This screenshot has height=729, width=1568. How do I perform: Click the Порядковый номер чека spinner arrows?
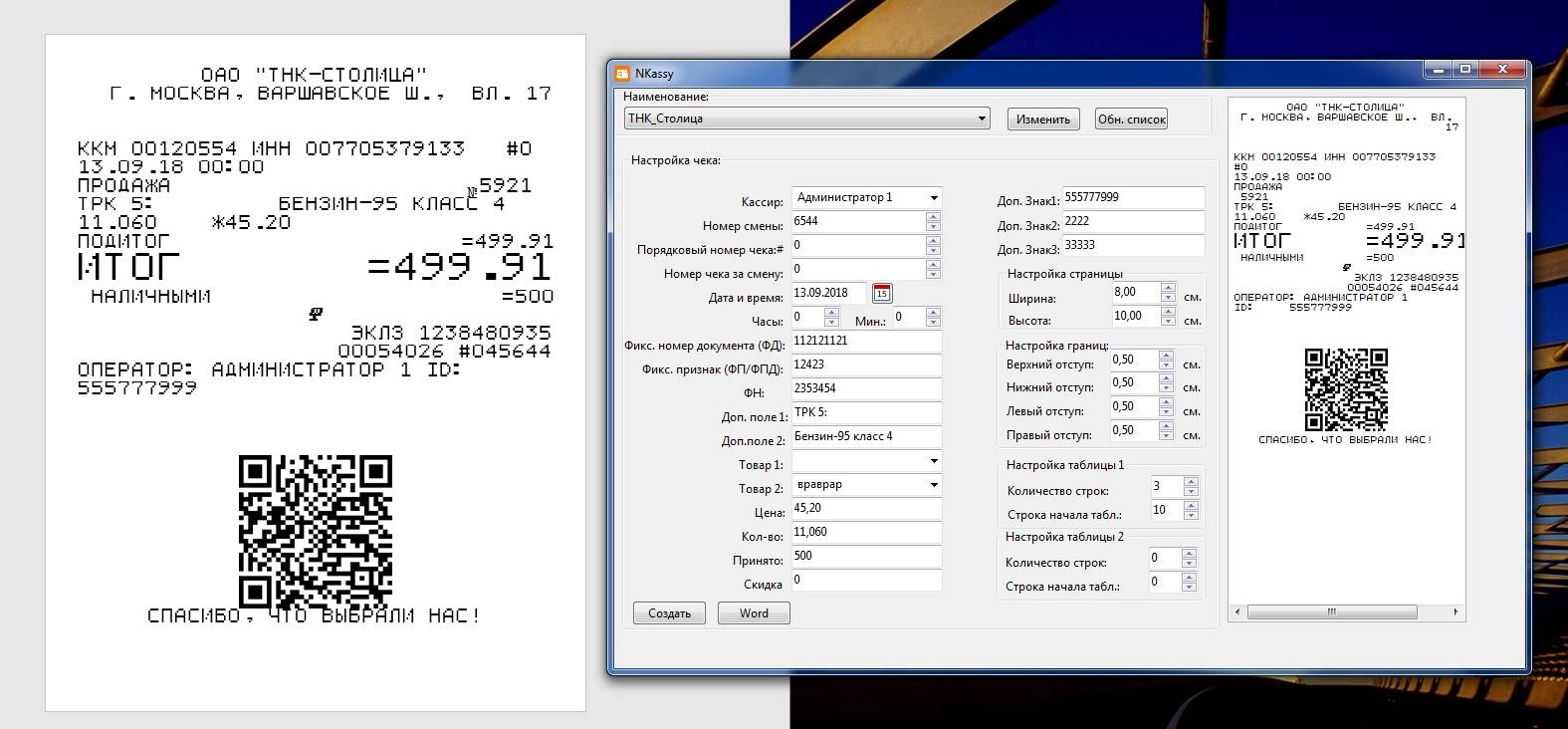coord(933,246)
